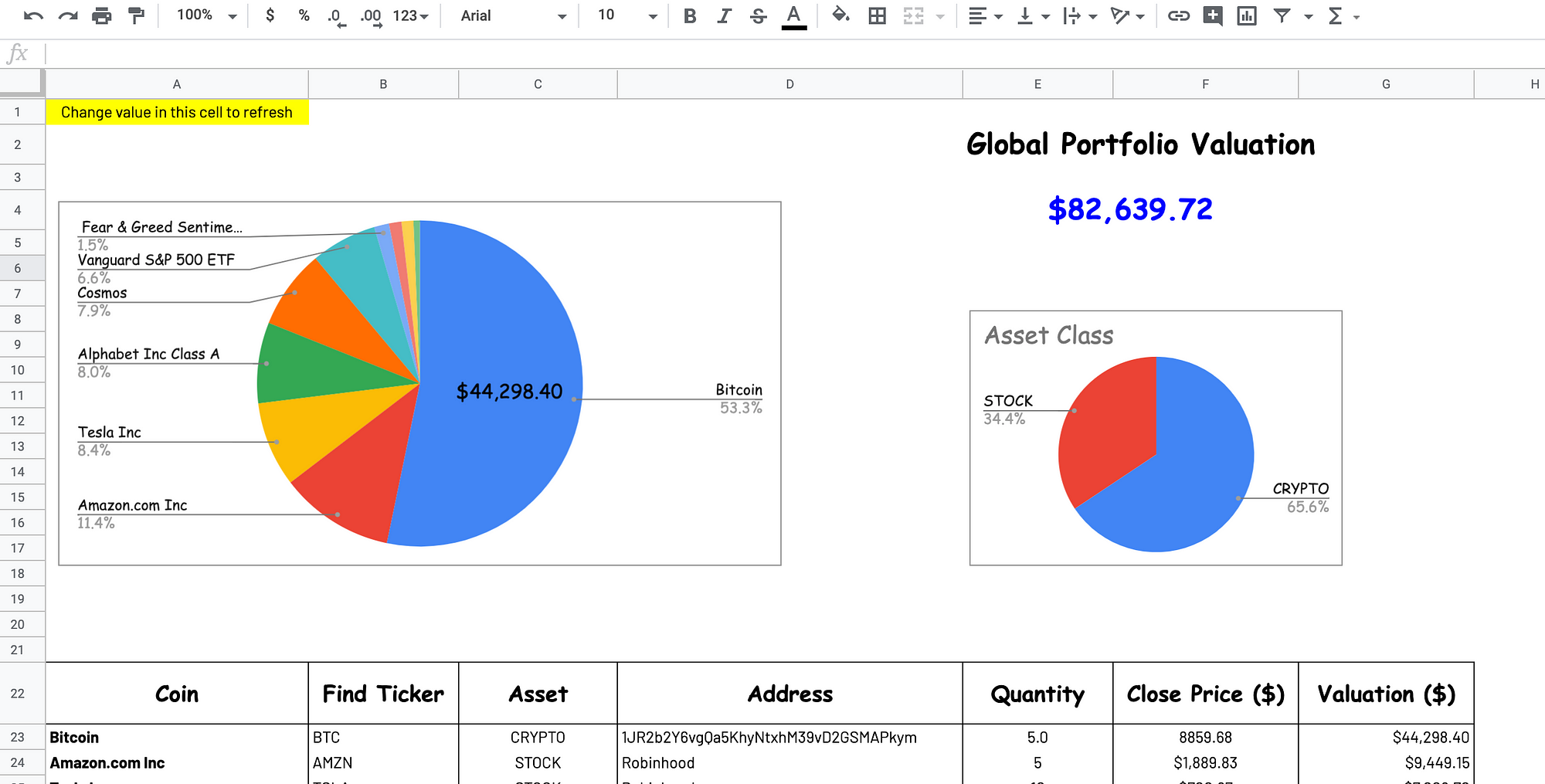Open the horizontal align dropdown

pyautogui.click(x=985, y=15)
